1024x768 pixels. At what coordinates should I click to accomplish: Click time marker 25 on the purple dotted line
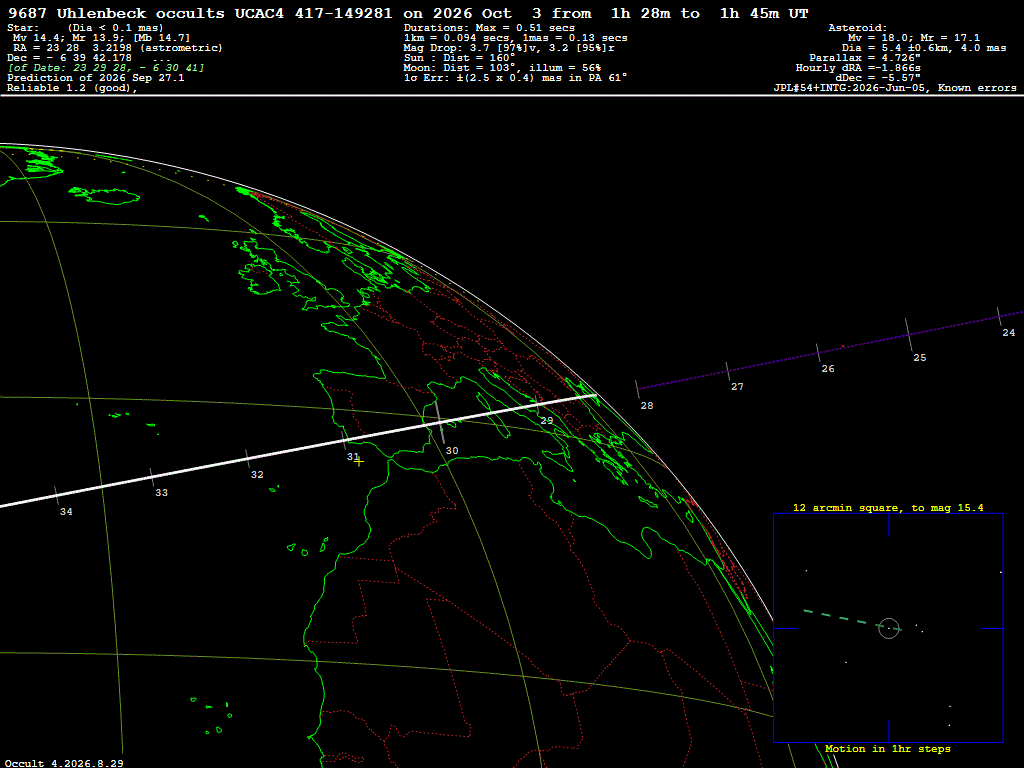(x=908, y=335)
